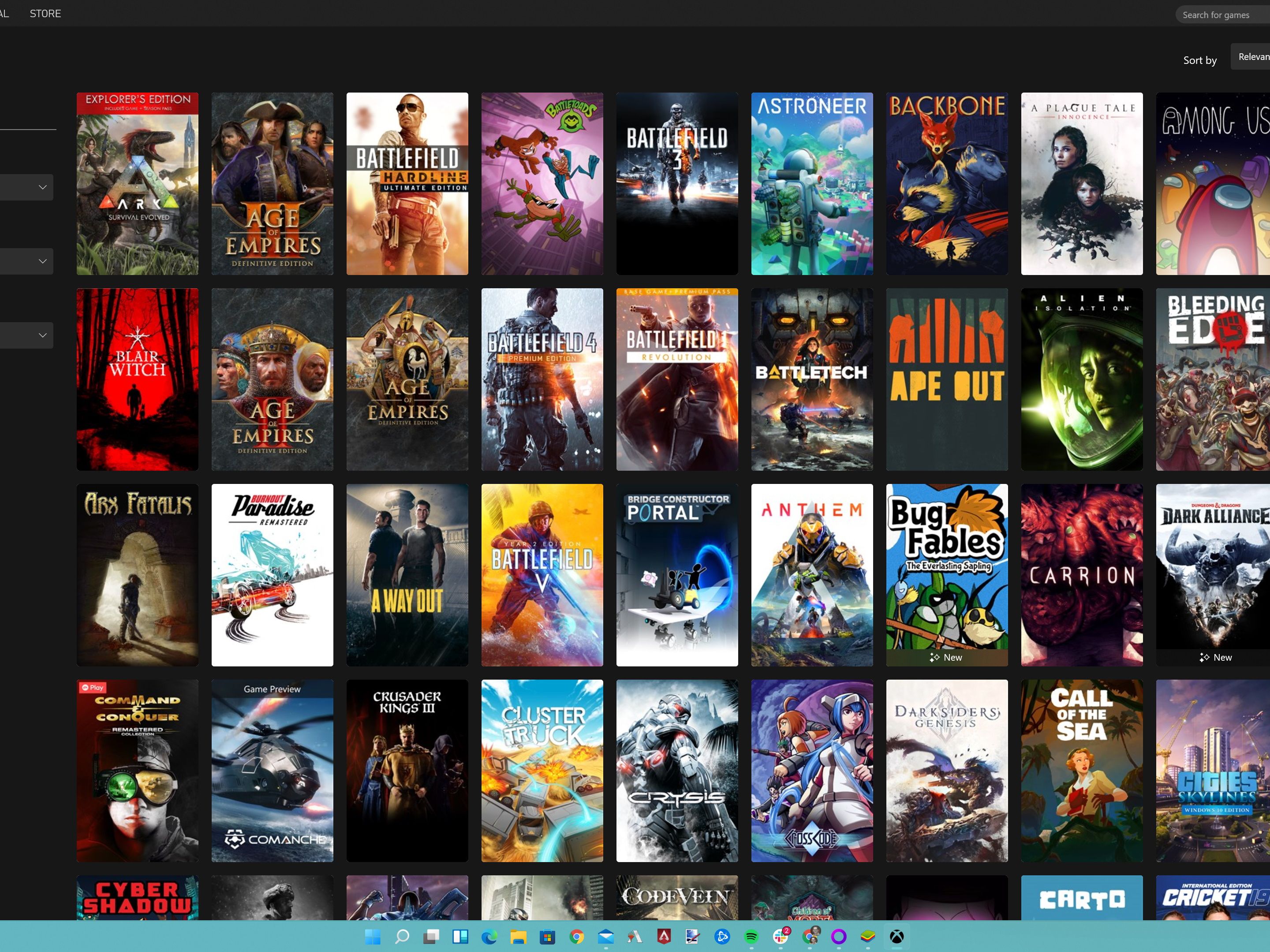The image size is (1270, 952).
Task: Open Crusader Kings III game tile
Action: [407, 770]
